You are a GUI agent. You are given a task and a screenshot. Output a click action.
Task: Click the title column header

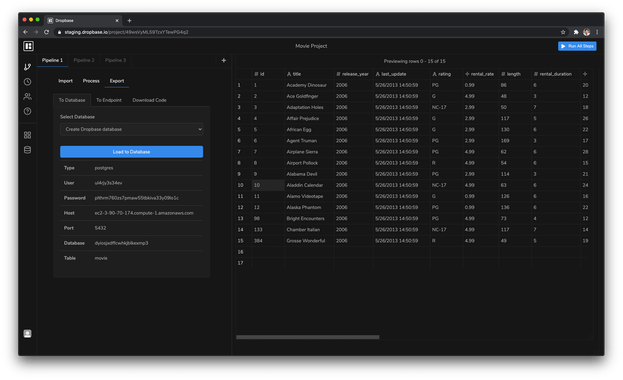[x=309, y=74]
